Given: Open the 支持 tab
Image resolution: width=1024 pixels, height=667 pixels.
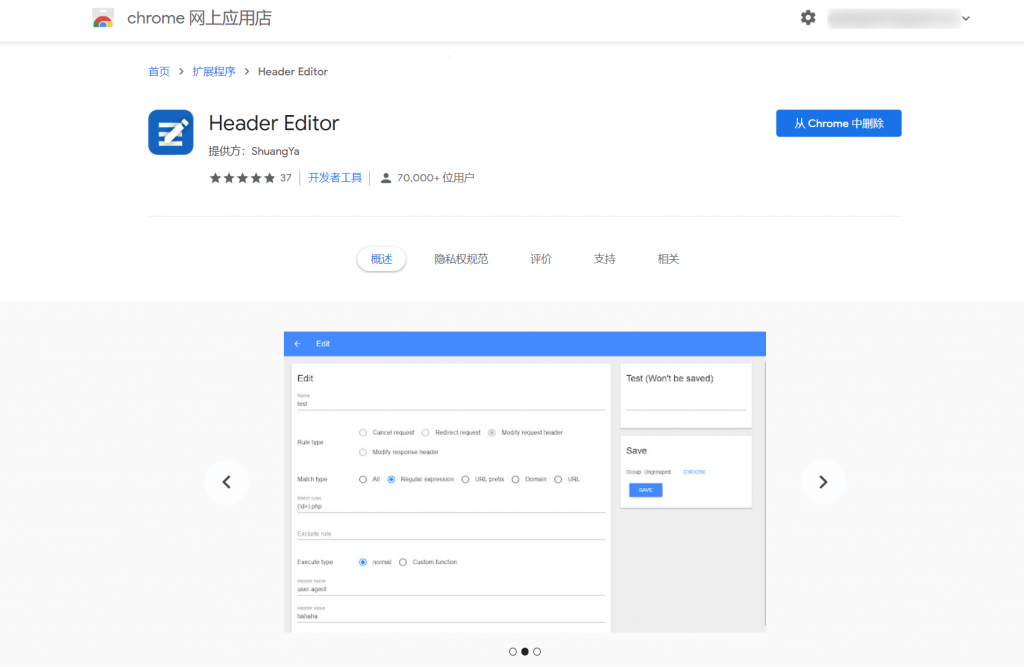Looking at the screenshot, I should [x=604, y=259].
